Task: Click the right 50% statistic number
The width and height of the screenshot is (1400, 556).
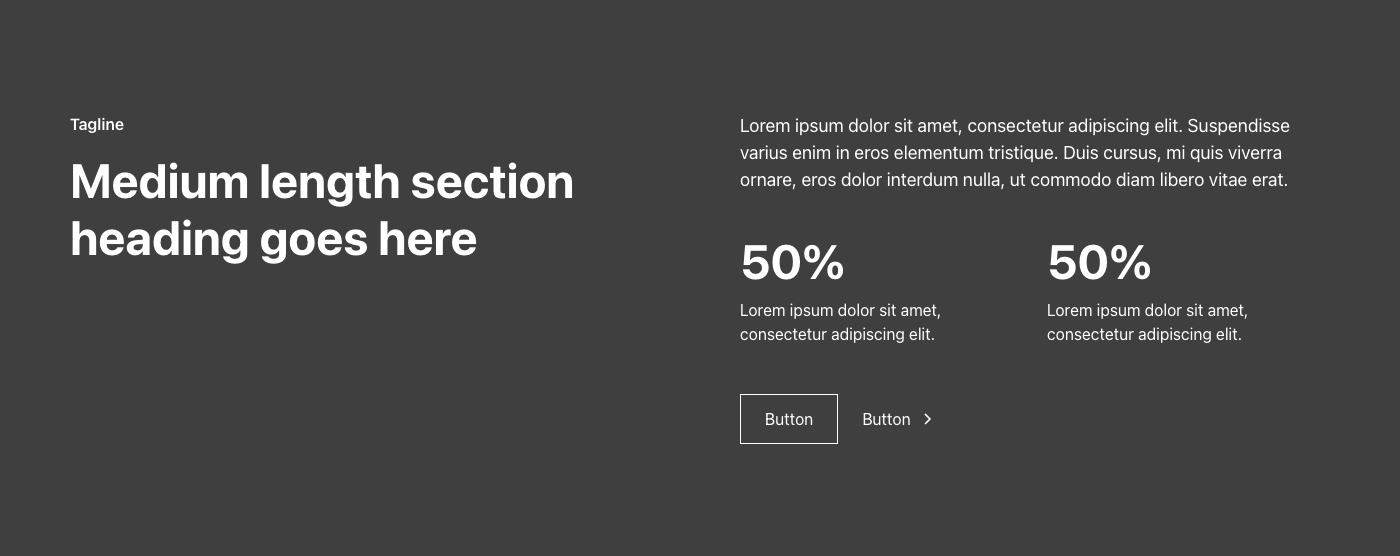Action: click(x=1098, y=263)
